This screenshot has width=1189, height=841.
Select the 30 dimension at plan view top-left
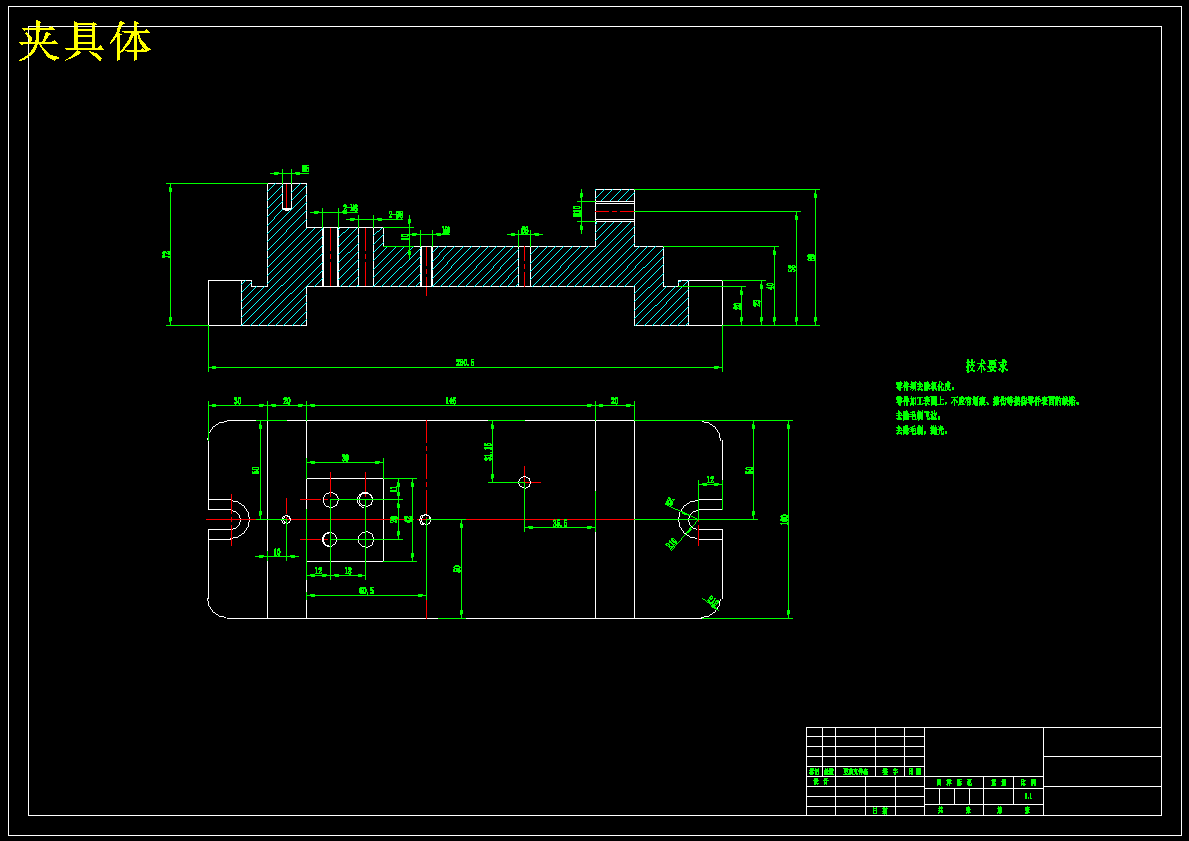[237, 401]
